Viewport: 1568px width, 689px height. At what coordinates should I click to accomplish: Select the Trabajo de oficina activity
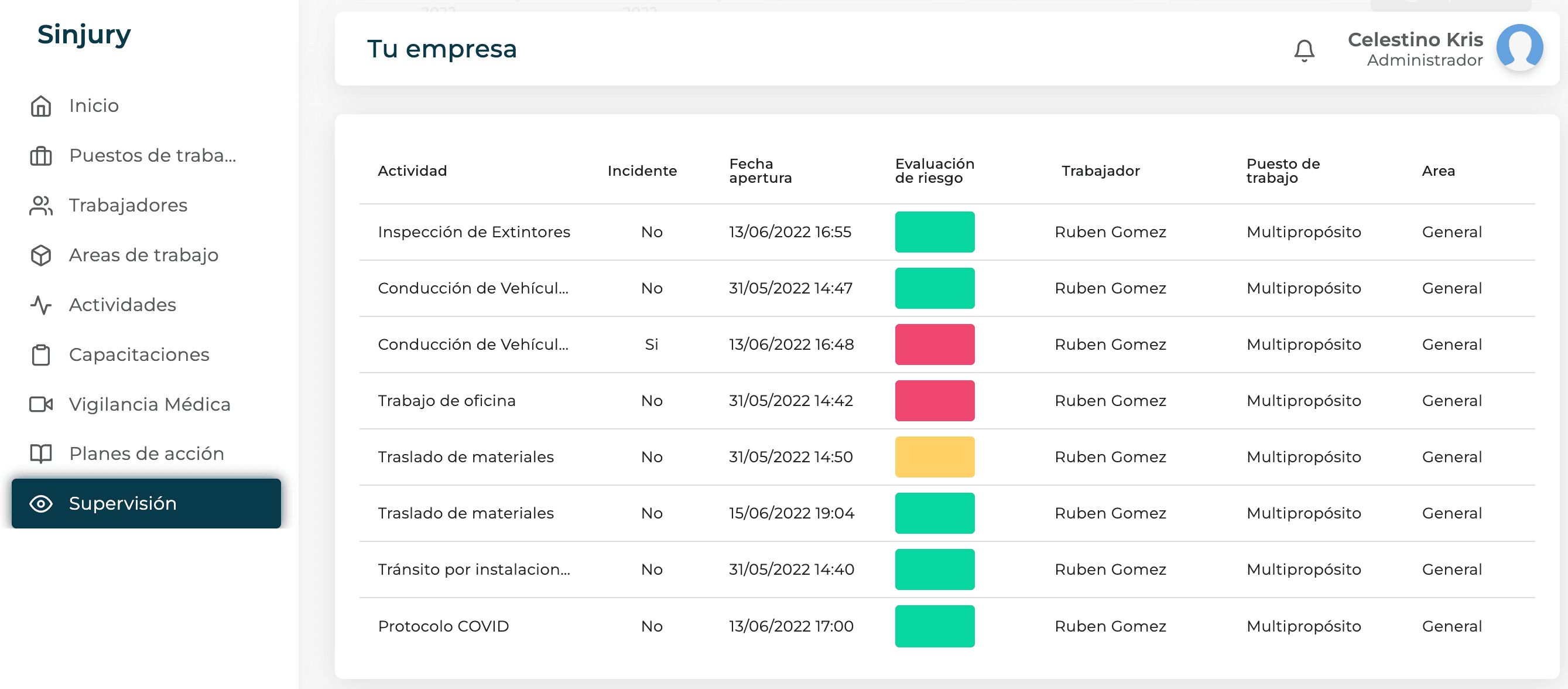pyautogui.click(x=446, y=401)
